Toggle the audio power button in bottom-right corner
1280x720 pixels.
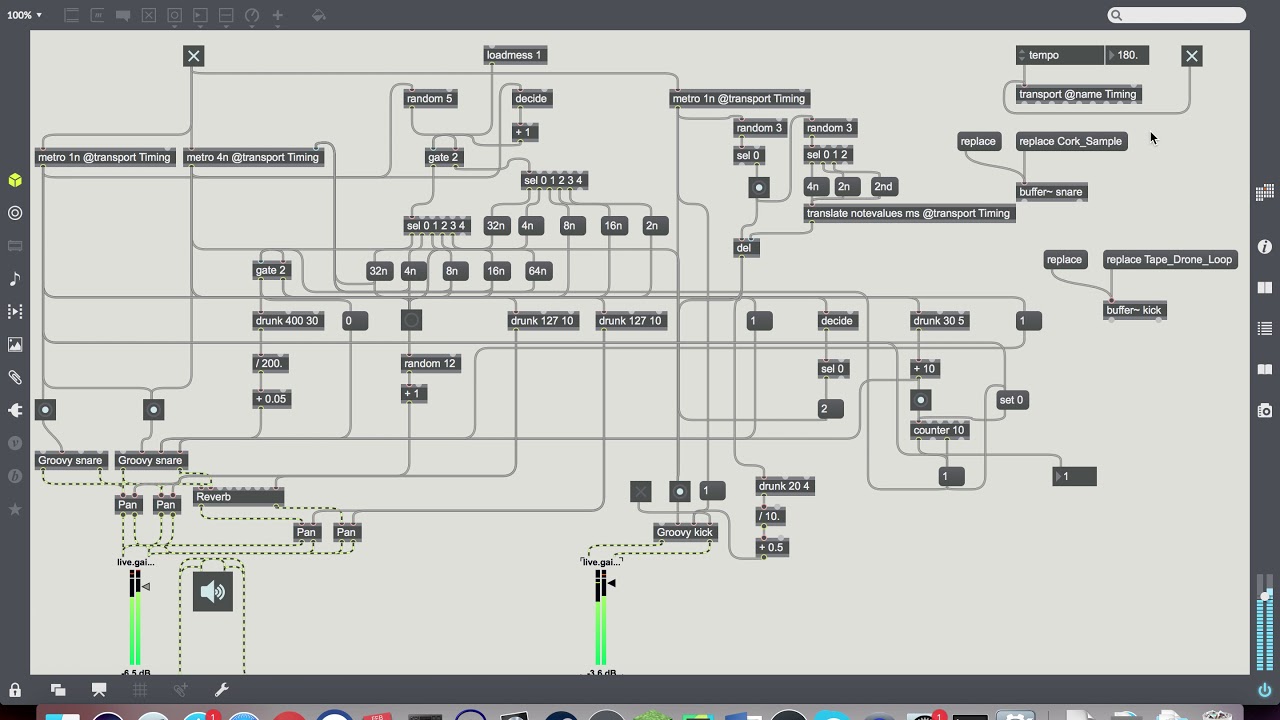coord(1265,690)
